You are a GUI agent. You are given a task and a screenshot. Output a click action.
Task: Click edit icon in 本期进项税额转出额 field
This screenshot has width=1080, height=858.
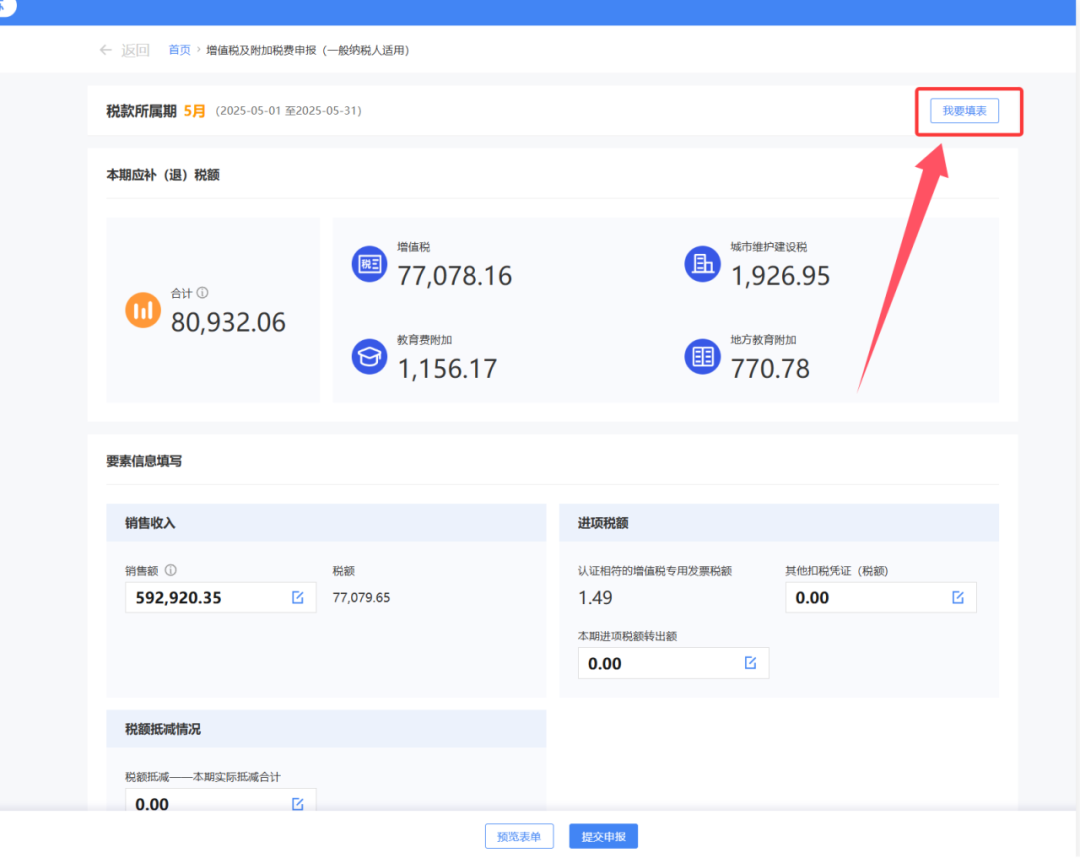click(751, 663)
